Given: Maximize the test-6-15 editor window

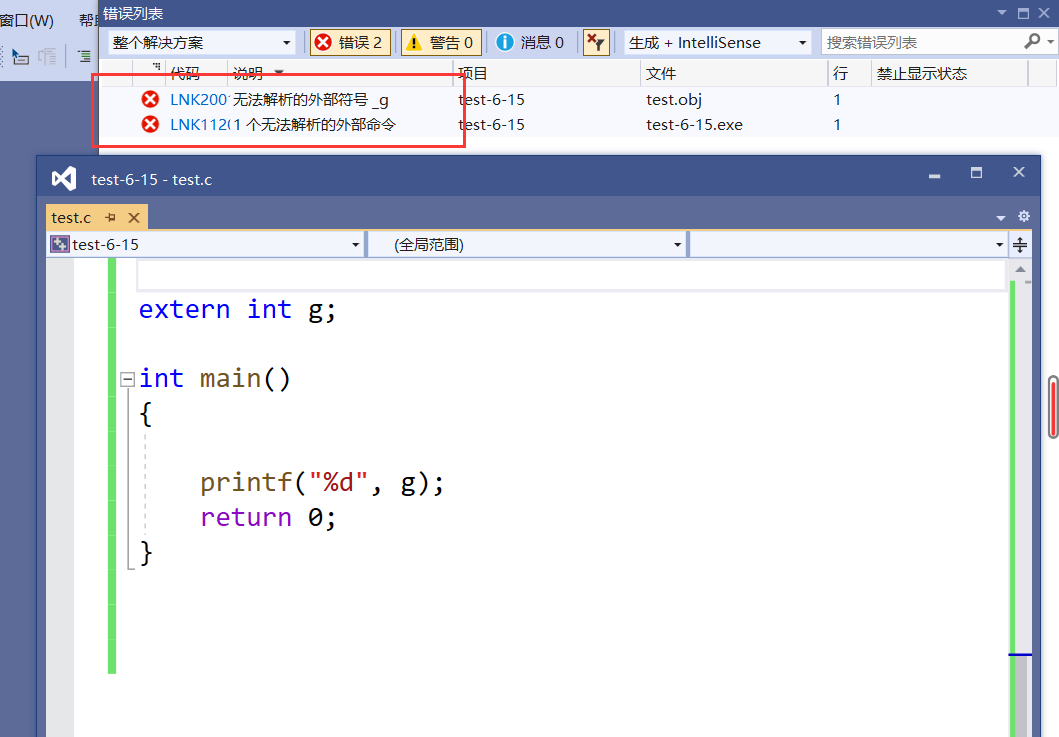Looking at the screenshot, I should click(x=977, y=173).
